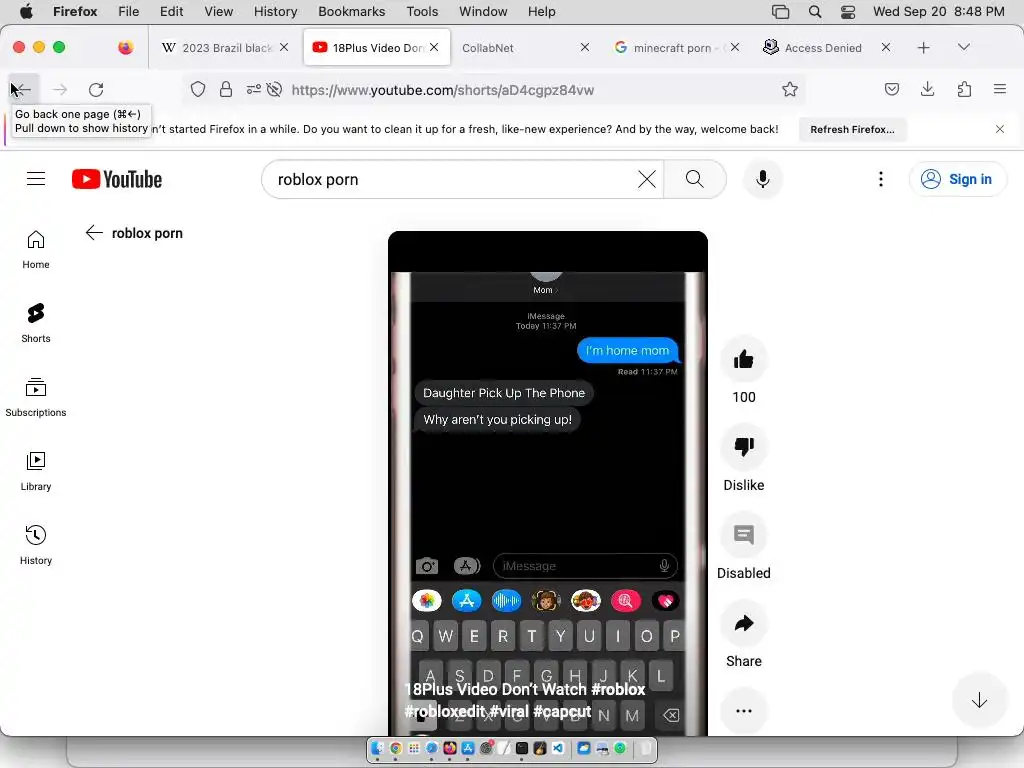Open Home in YouTube sidebar
The image size is (1024, 768).
click(x=36, y=249)
